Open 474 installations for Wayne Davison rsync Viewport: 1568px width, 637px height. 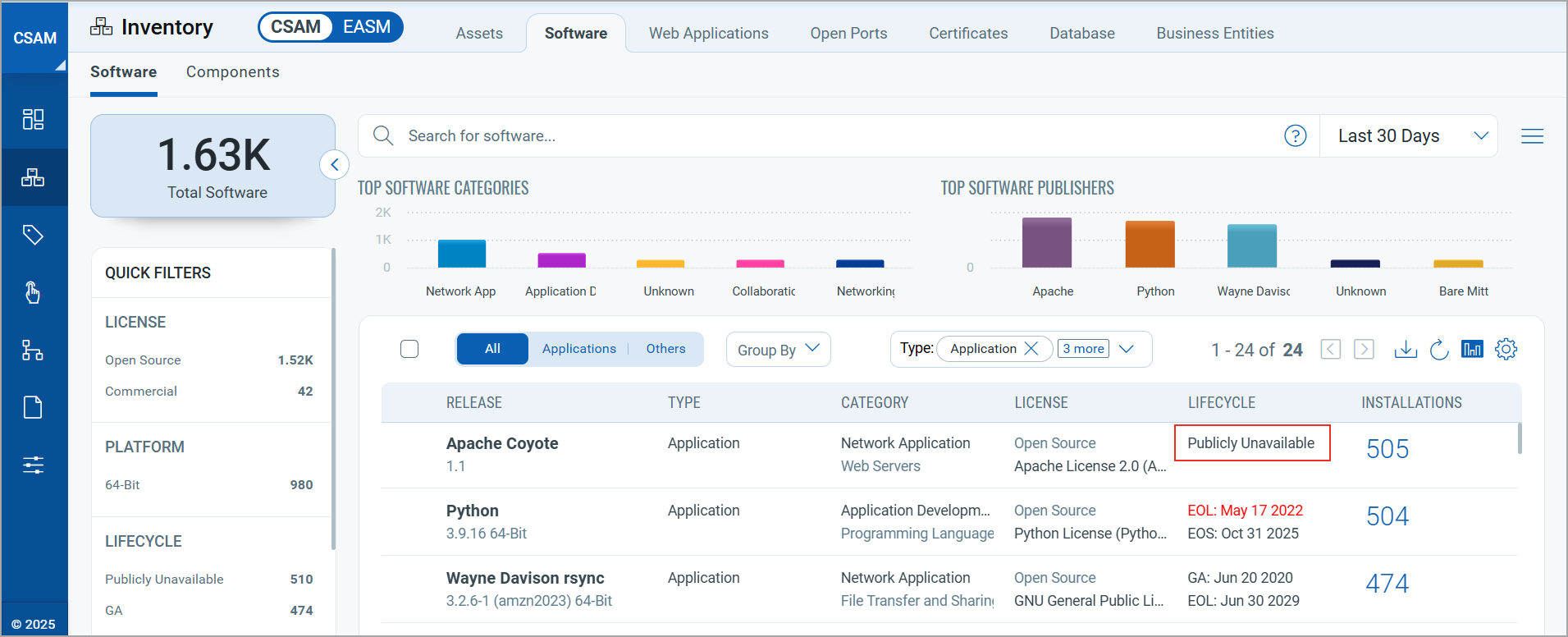coord(1387,584)
